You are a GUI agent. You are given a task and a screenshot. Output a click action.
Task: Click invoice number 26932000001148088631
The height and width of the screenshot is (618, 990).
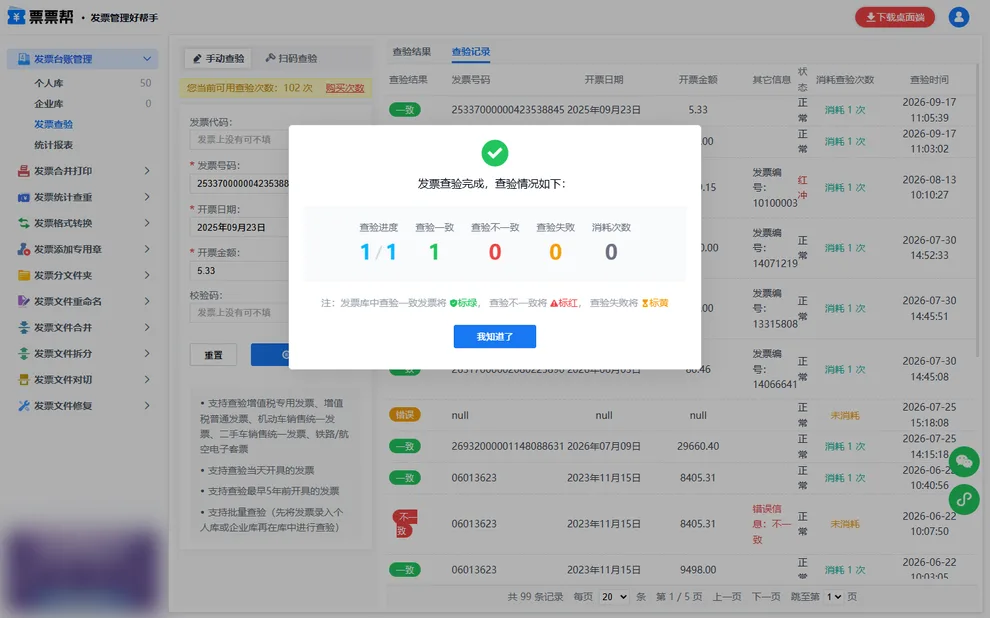[508, 446]
